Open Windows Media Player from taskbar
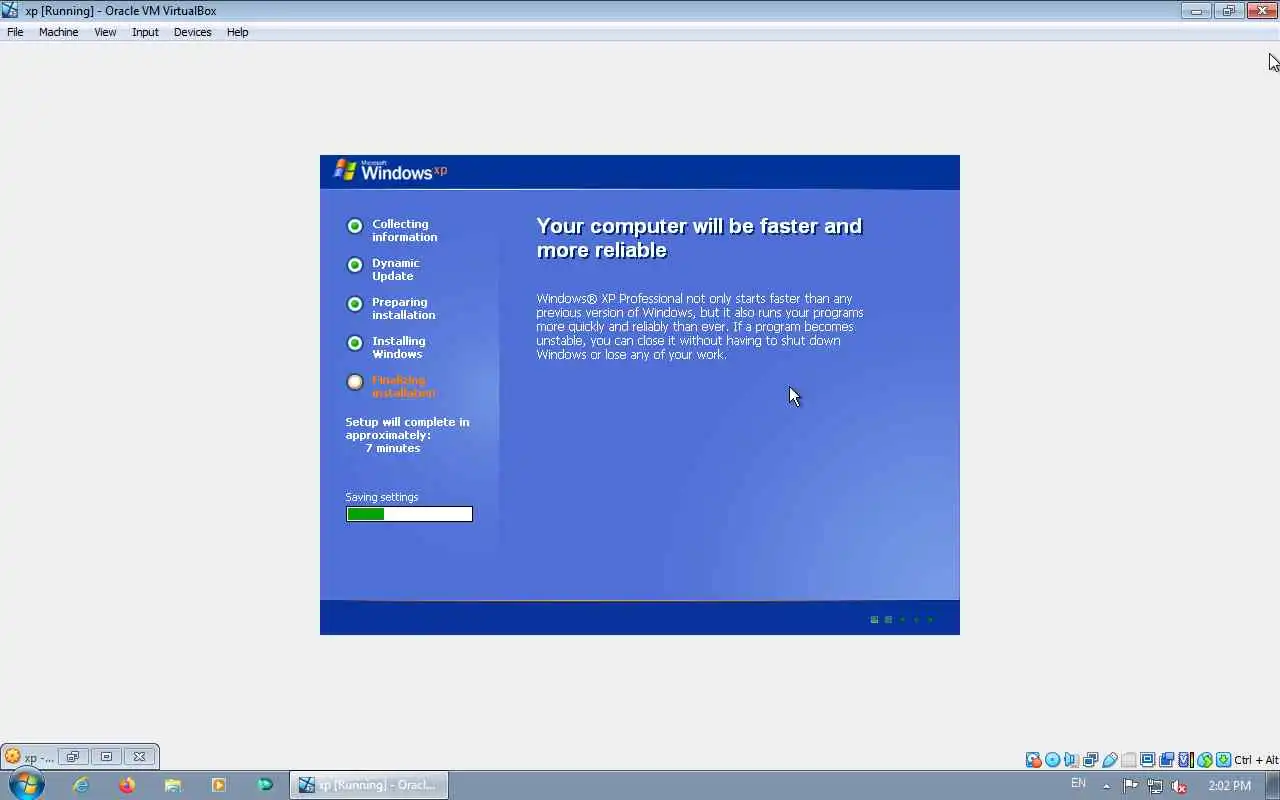Screen dimensions: 1280x800 pyautogui.click(x=218, y=785)
